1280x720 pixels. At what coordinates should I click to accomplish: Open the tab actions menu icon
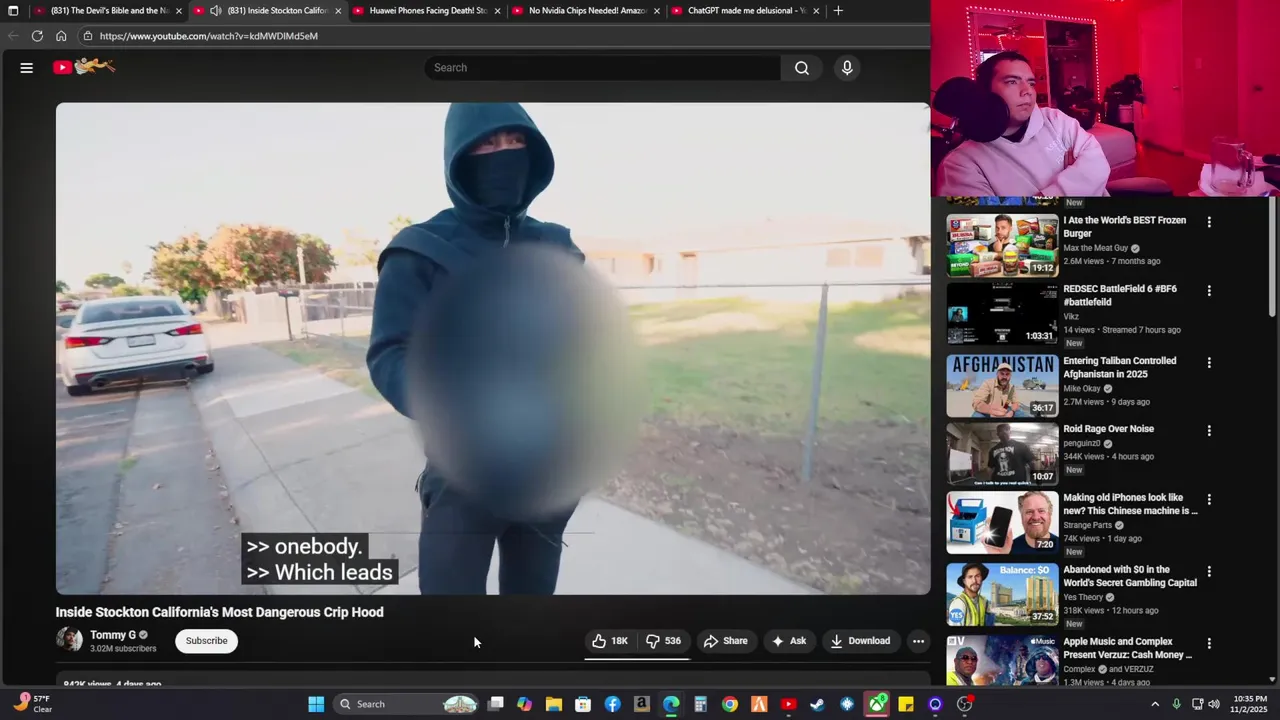13,11
